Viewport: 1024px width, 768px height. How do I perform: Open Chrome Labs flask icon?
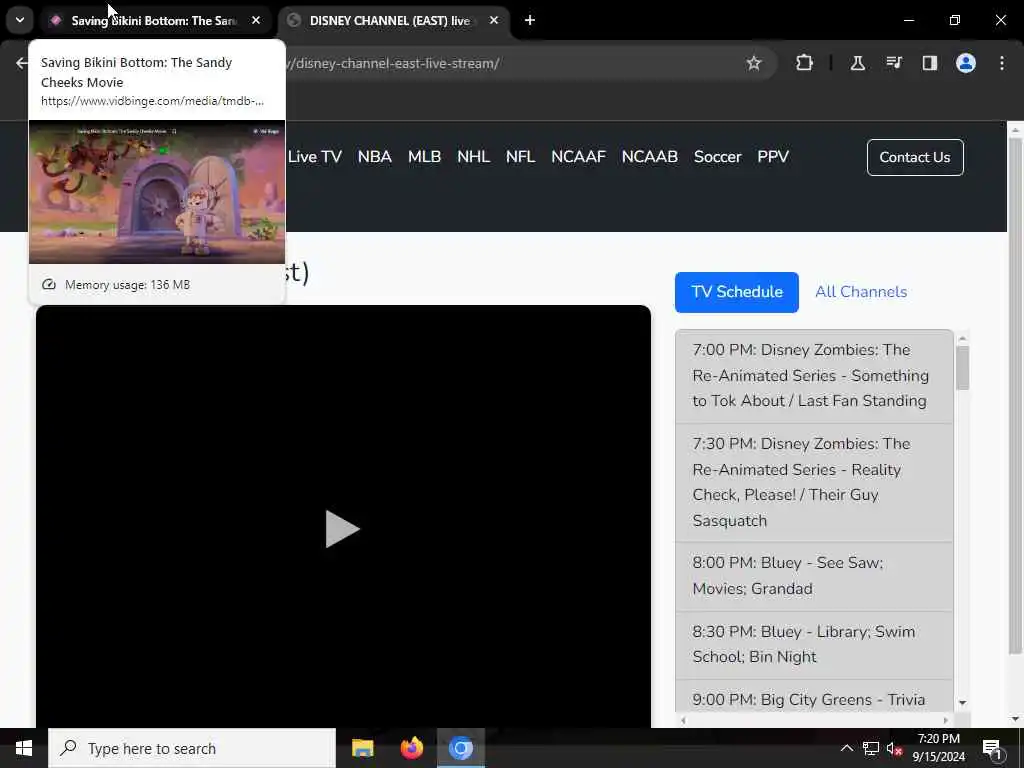pyautogui.click(x=857, y=63)
